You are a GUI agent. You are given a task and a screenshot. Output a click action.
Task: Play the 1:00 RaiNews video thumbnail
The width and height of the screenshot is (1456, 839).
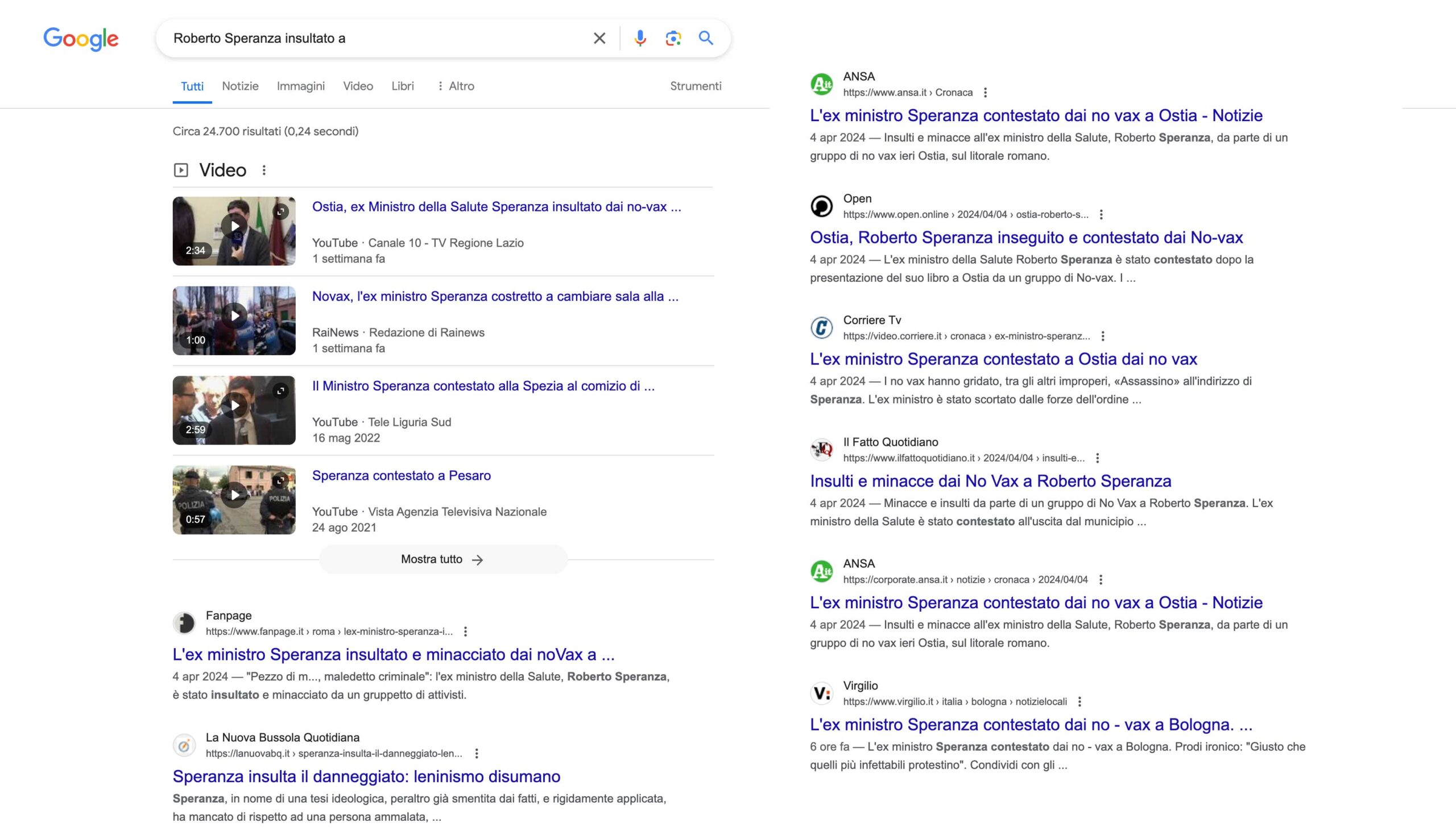tap(234, 321)
